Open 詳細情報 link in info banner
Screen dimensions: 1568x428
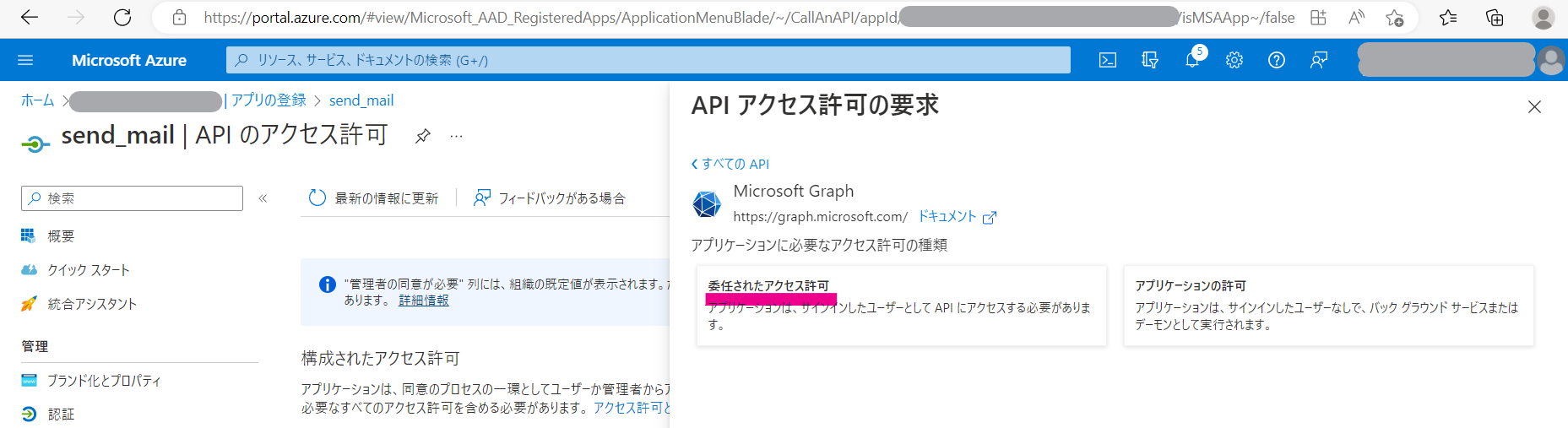pos(423,301)
